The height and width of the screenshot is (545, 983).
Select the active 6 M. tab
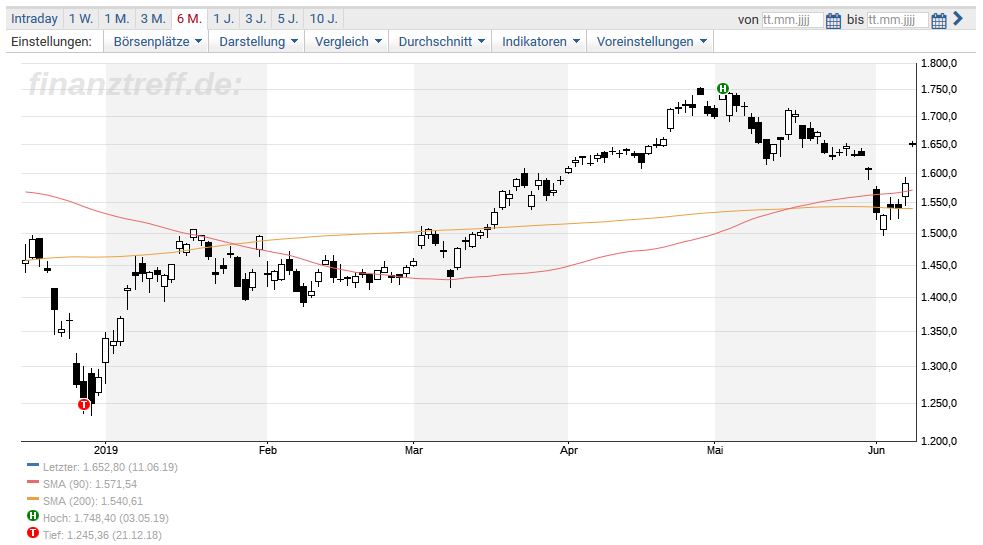189,19
